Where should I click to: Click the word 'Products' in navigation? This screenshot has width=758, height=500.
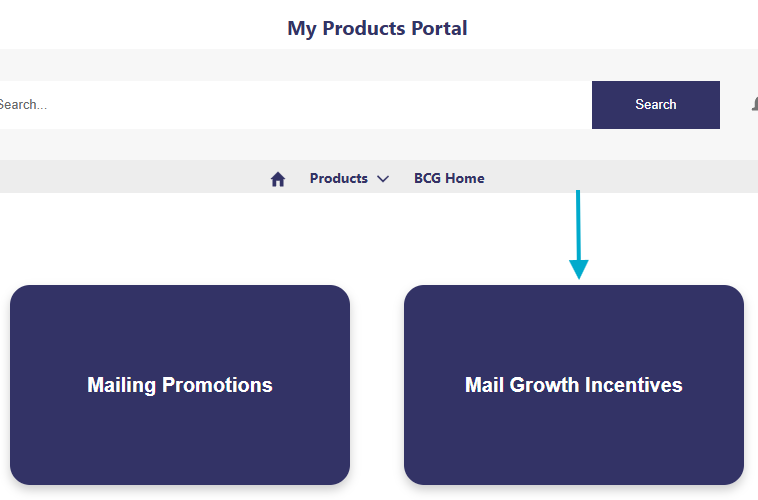point(338,179)
